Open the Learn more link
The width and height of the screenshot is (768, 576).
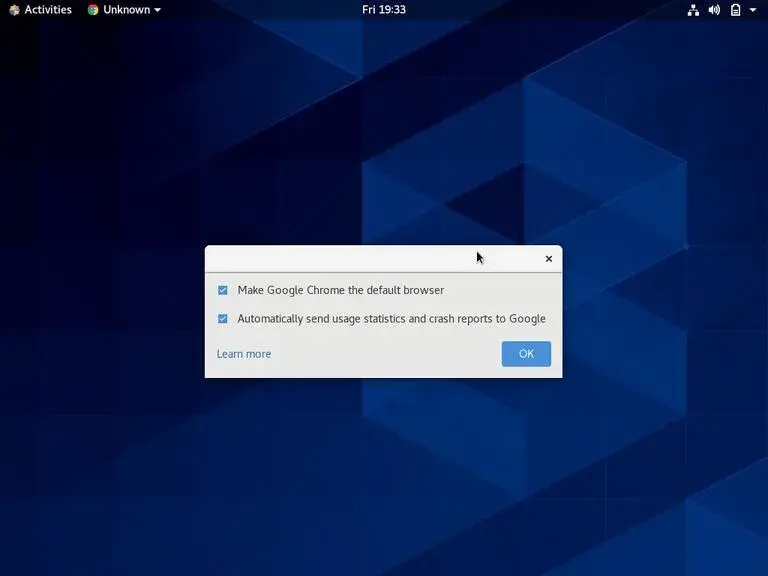tap(243, 354)
